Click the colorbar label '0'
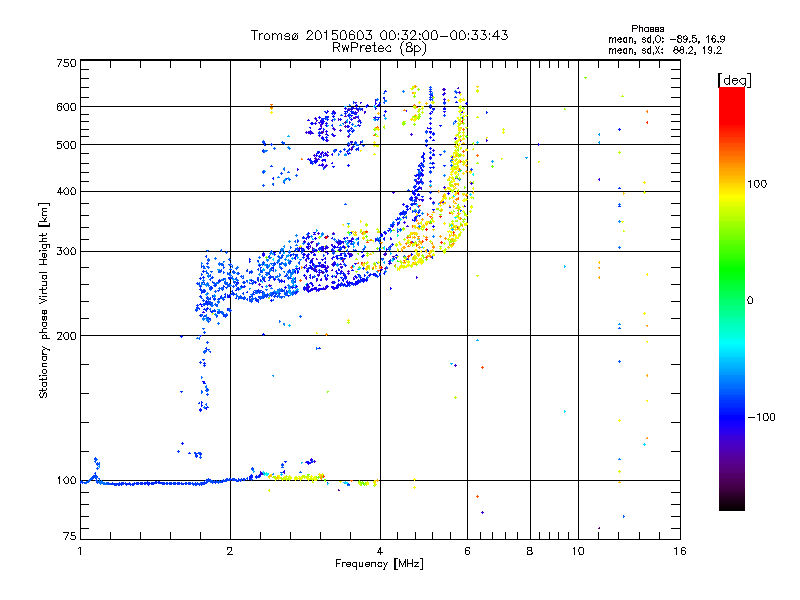 pos(750,301)
